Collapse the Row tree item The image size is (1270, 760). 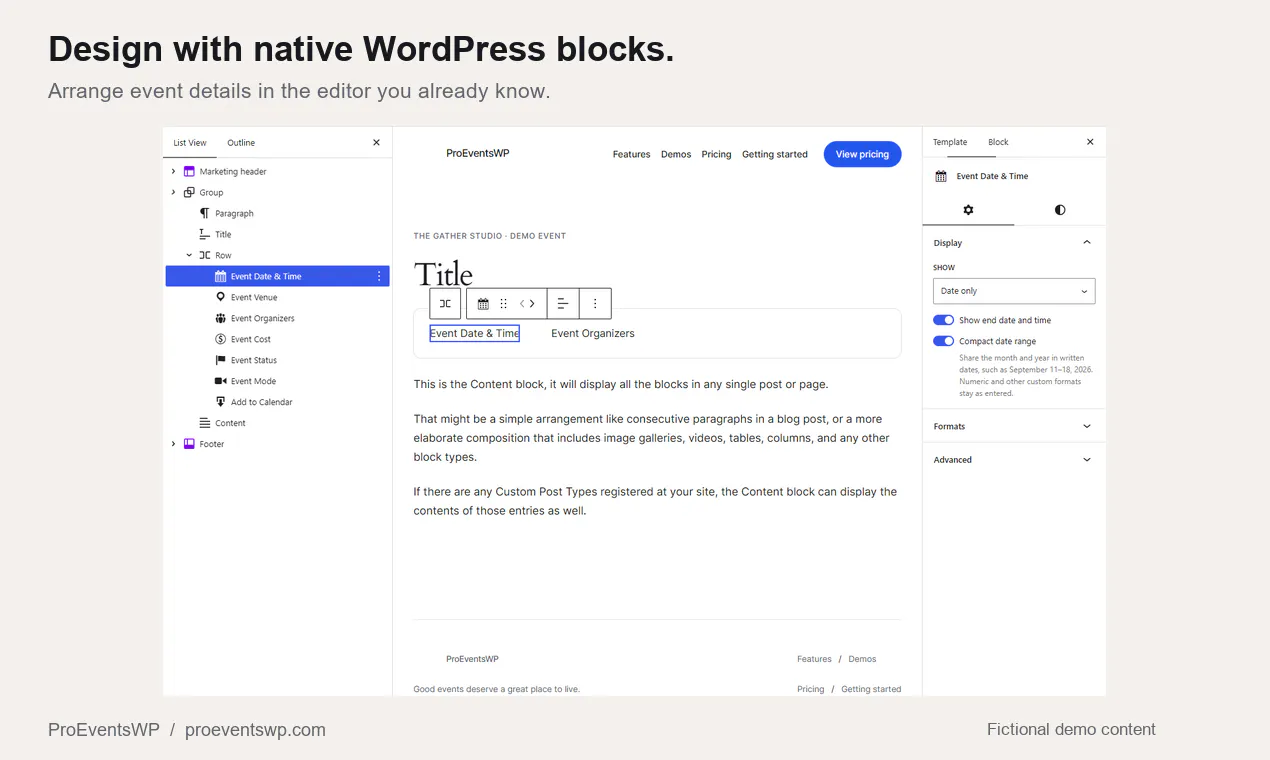(189, 256)
